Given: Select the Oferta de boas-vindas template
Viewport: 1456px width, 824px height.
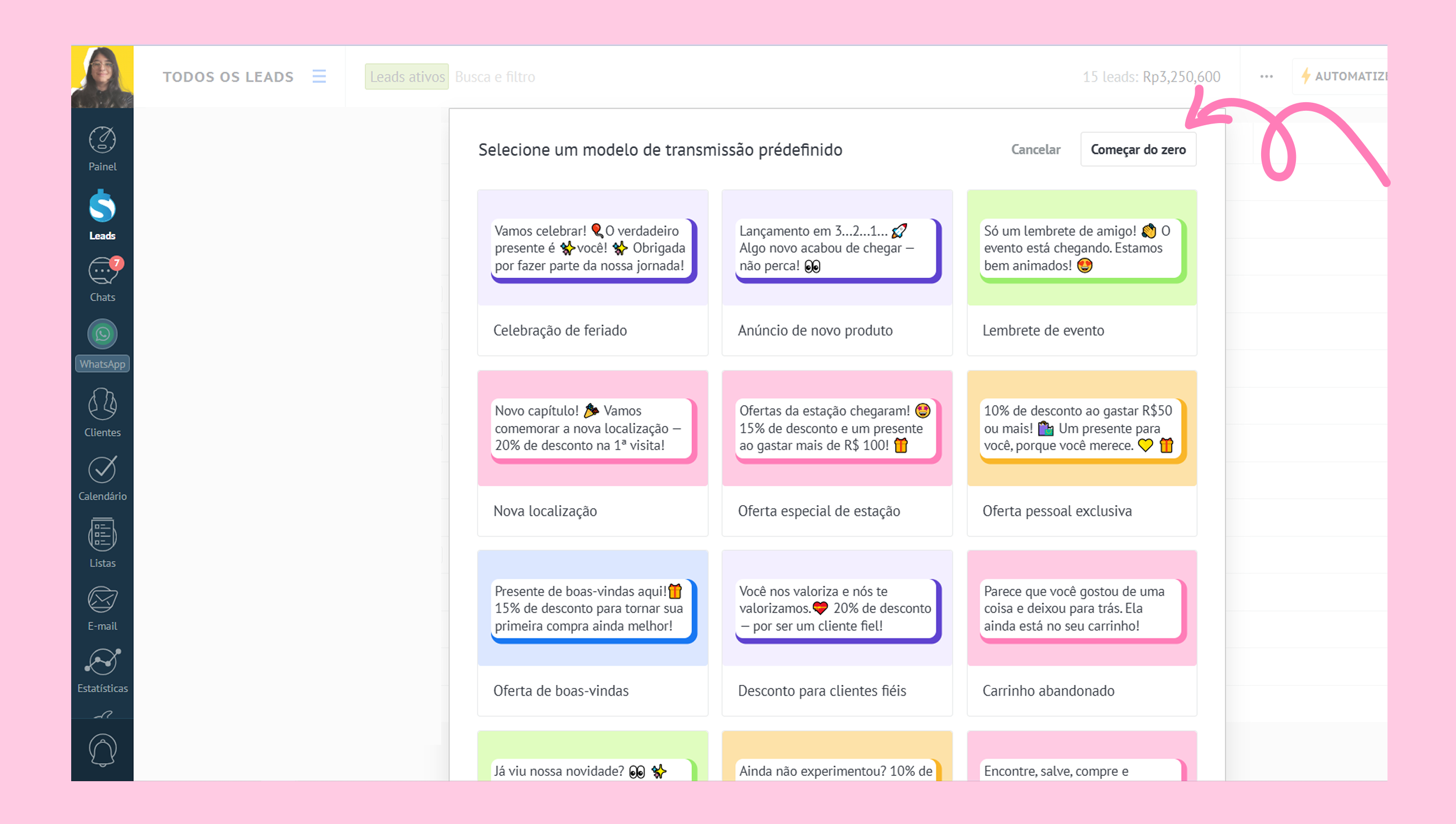Looking at the screenshot, I should point(592,634).
